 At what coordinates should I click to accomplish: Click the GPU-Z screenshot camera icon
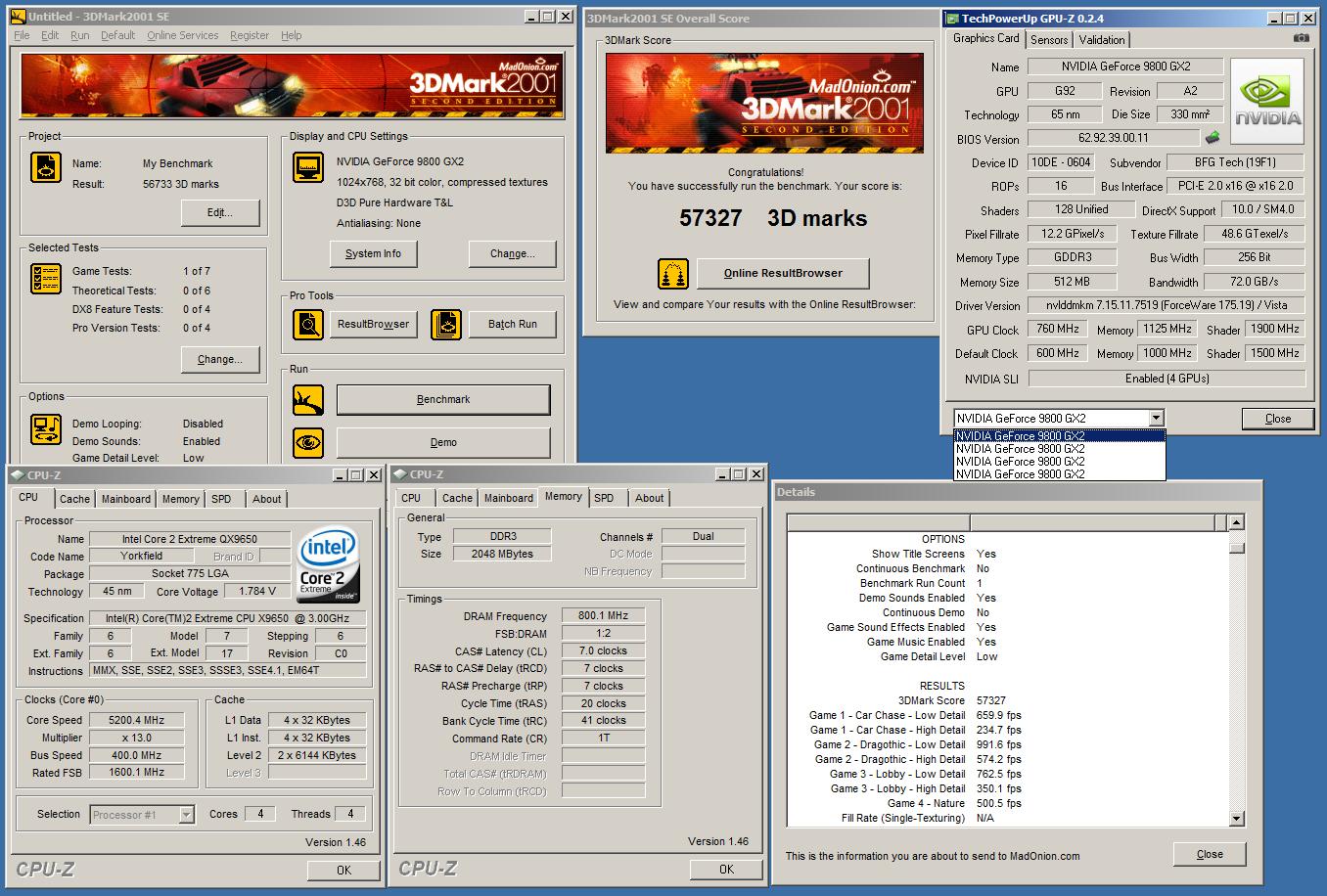1301,38
